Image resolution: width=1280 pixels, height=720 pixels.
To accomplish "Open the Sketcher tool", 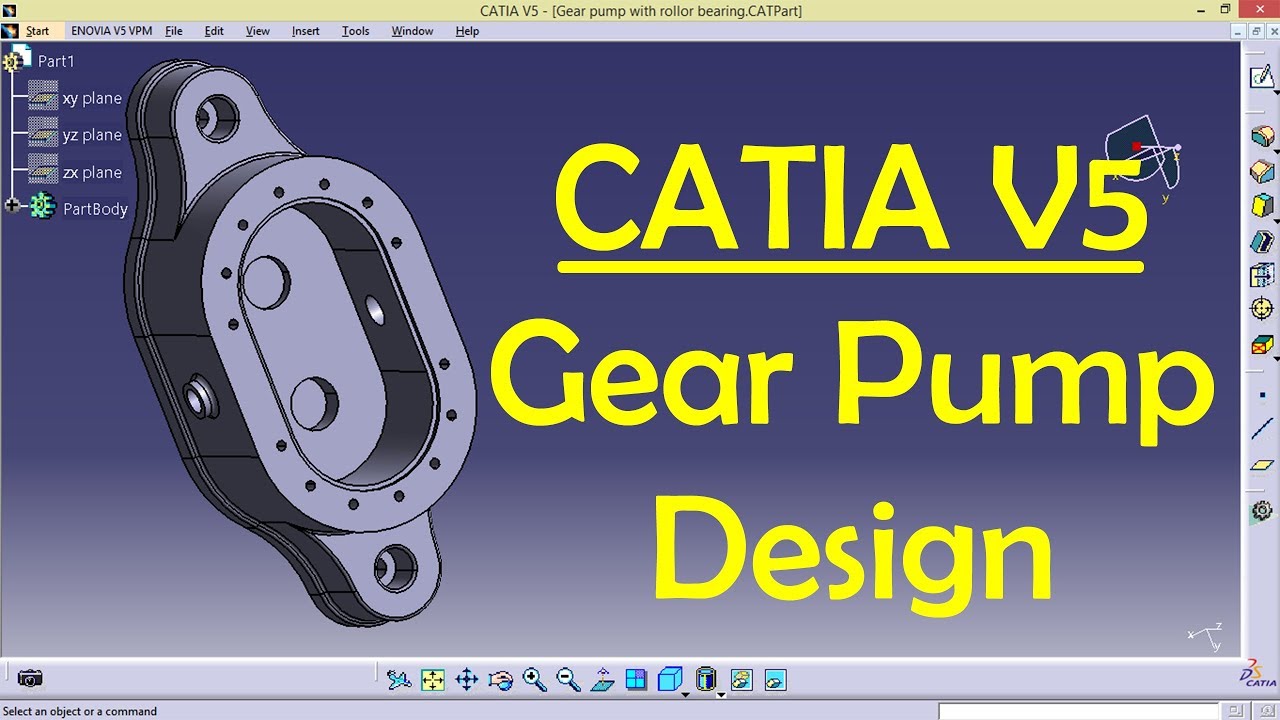I will (1261, 75).
